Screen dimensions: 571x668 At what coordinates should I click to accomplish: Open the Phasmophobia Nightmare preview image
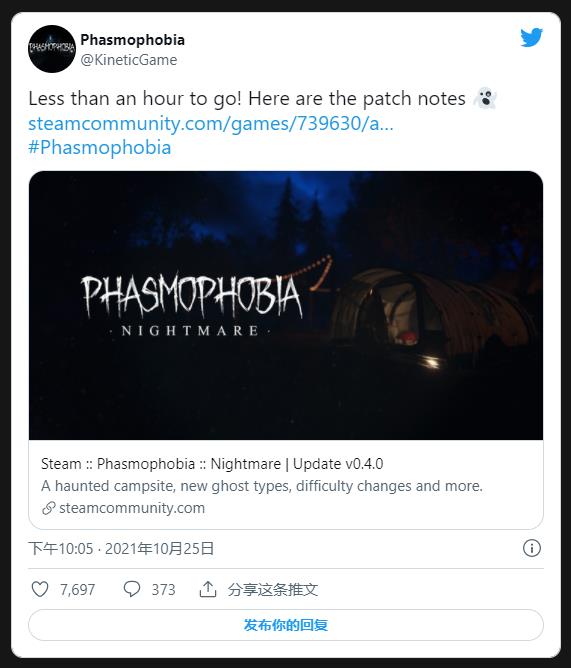286,305
